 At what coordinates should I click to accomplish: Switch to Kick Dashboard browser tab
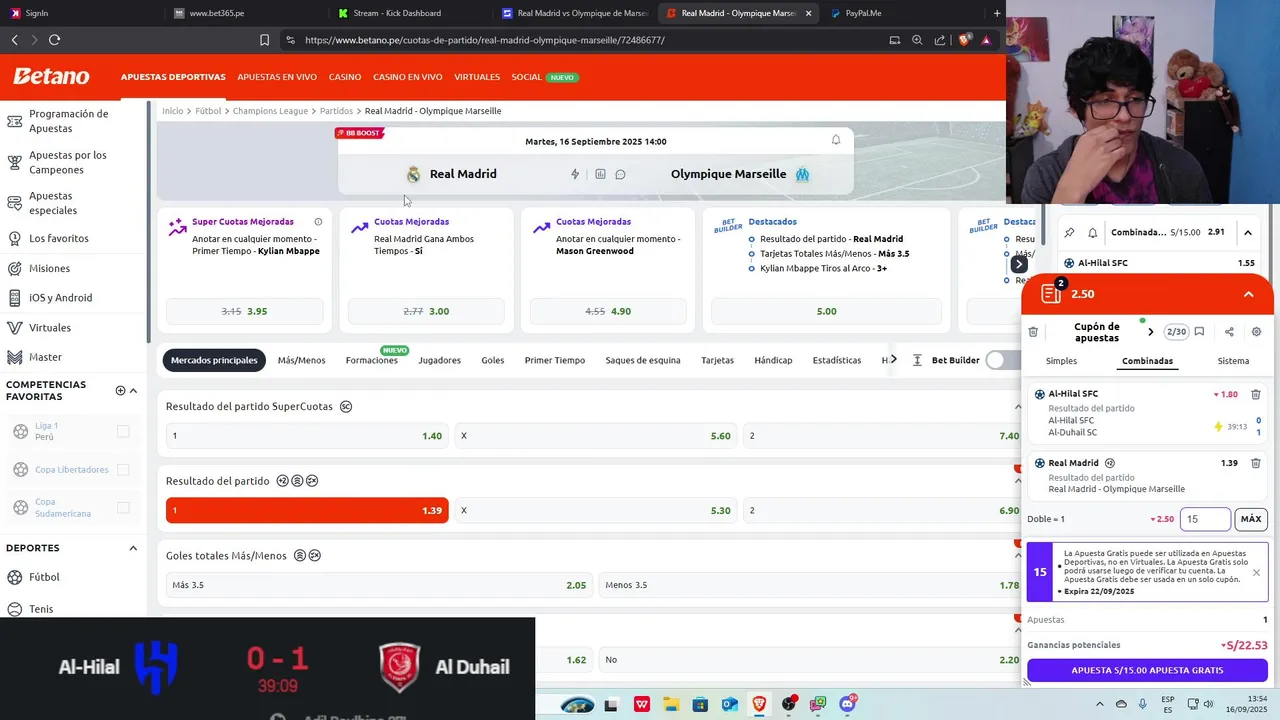[406, 13]
